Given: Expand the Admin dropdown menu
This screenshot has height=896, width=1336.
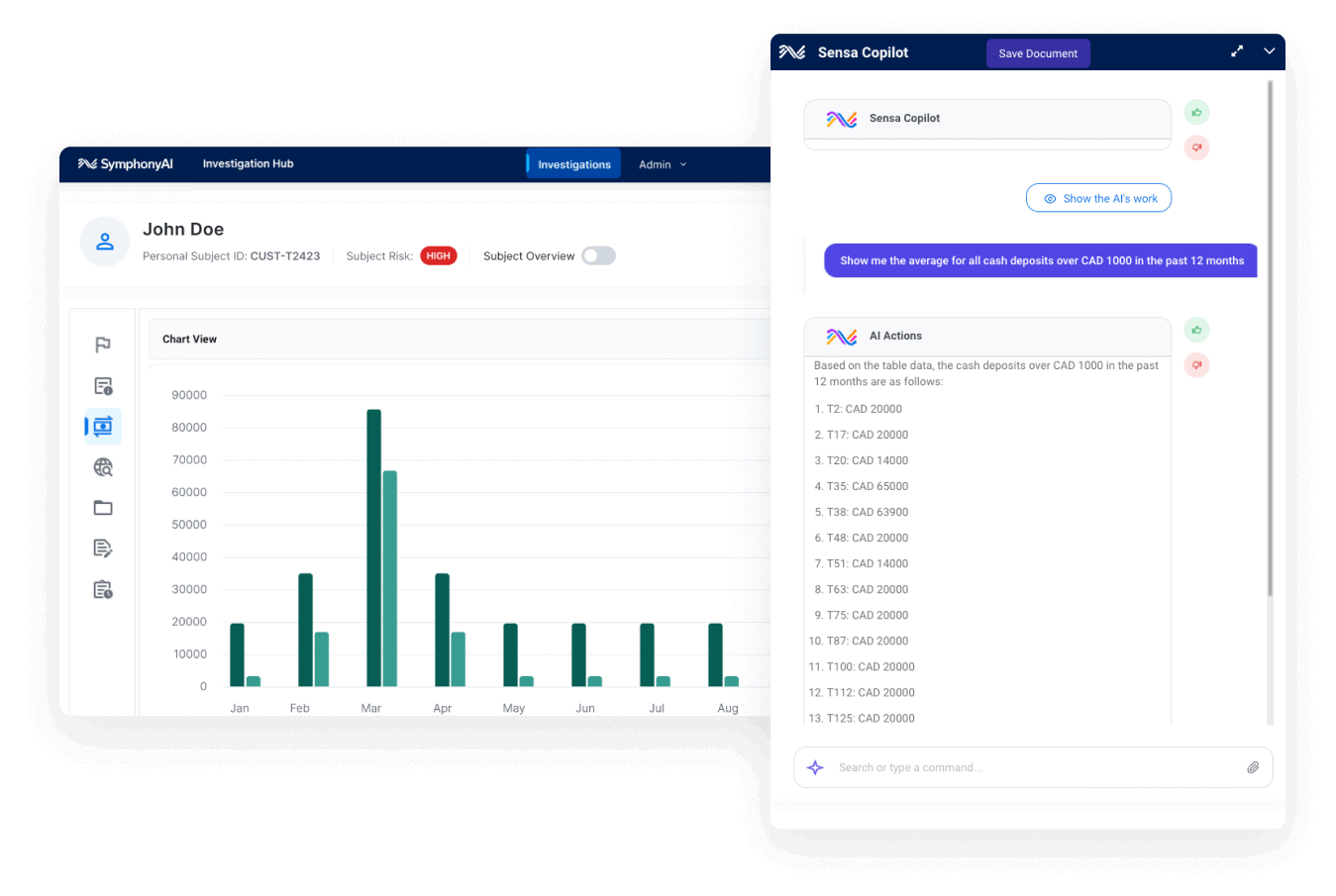Looking at the screenshot, I should click(x=662, y=164).
